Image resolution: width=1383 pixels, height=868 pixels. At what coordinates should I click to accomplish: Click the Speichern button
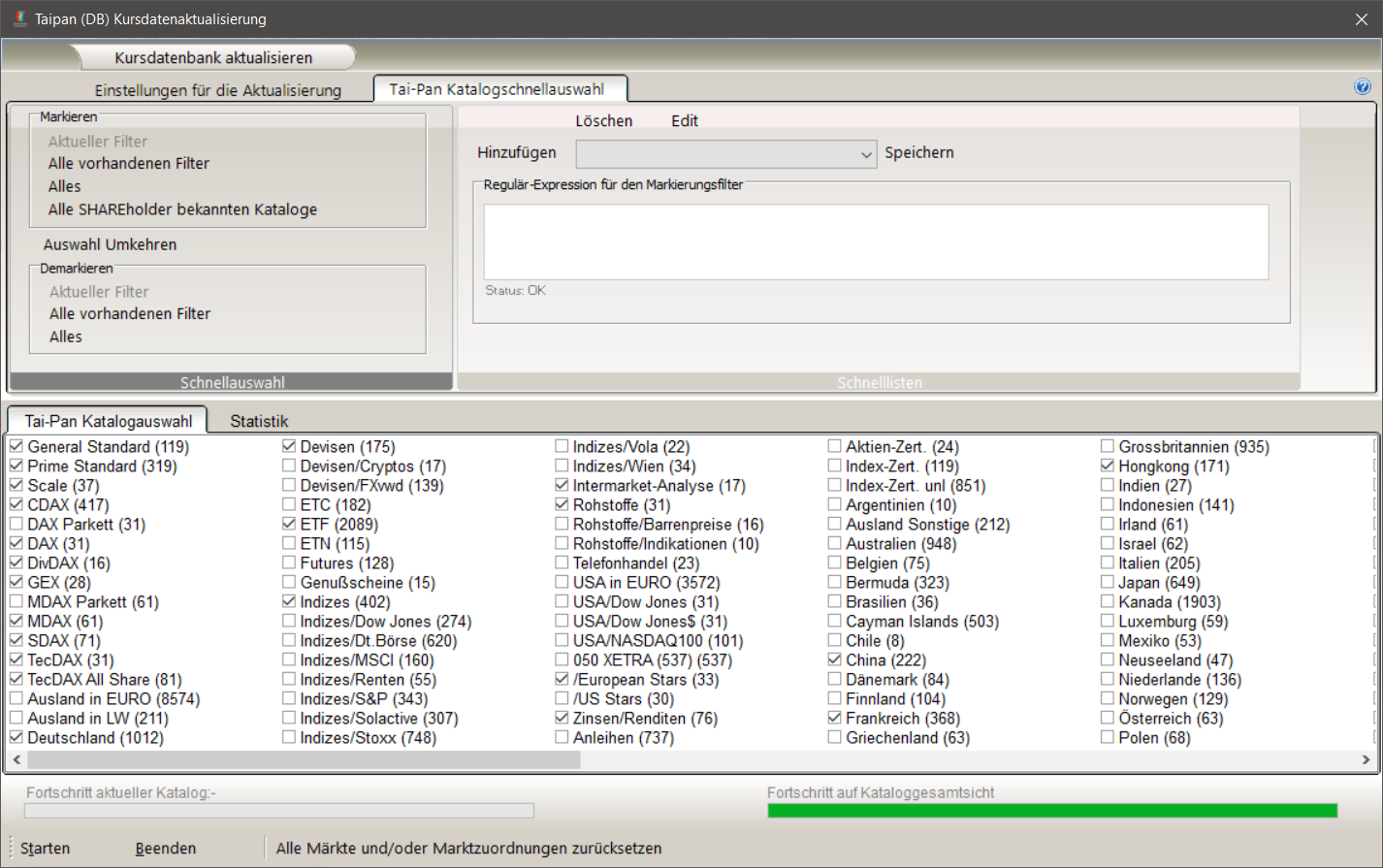919,153
